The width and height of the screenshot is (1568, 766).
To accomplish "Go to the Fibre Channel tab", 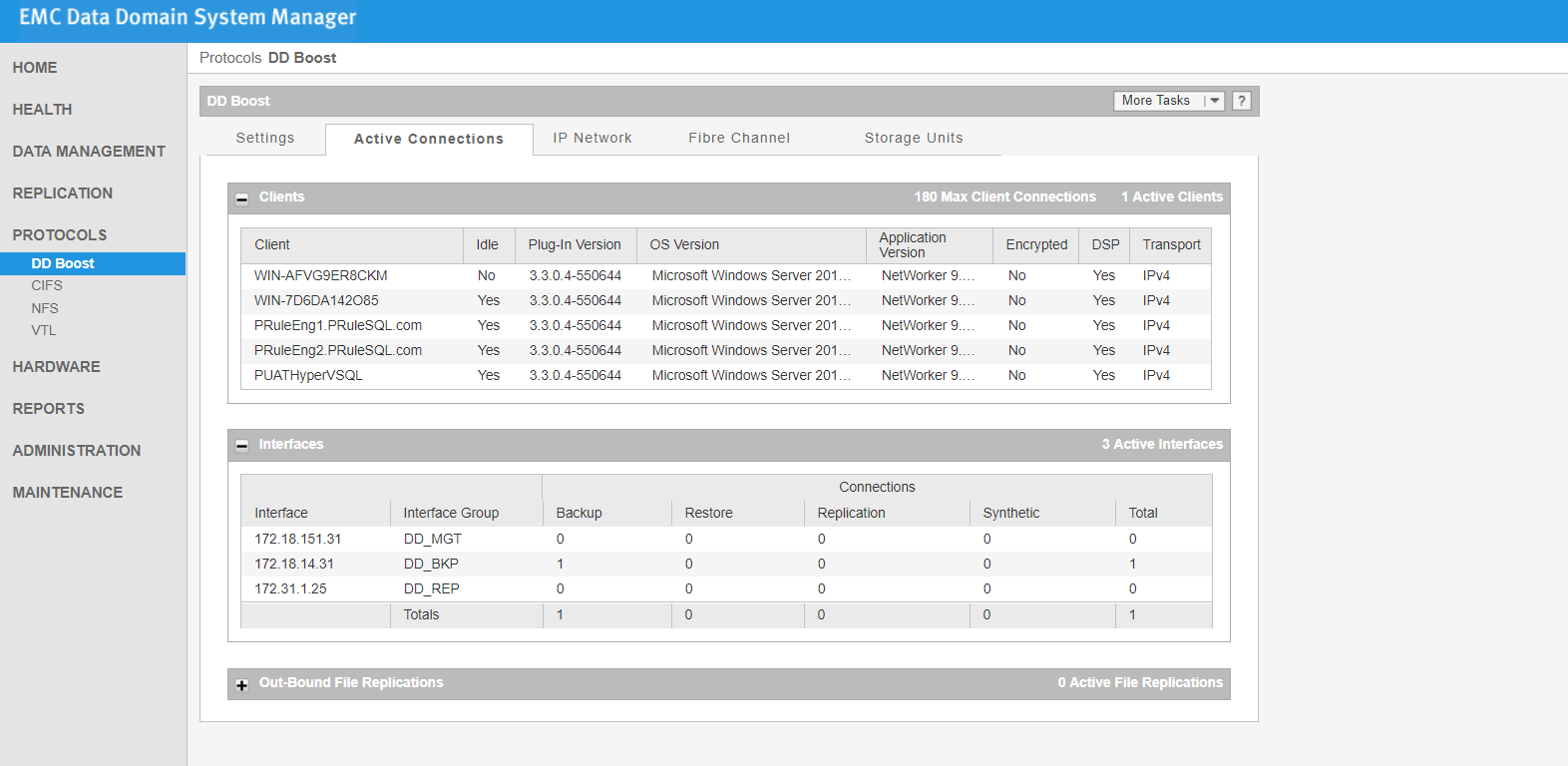I will pos(739,138).
